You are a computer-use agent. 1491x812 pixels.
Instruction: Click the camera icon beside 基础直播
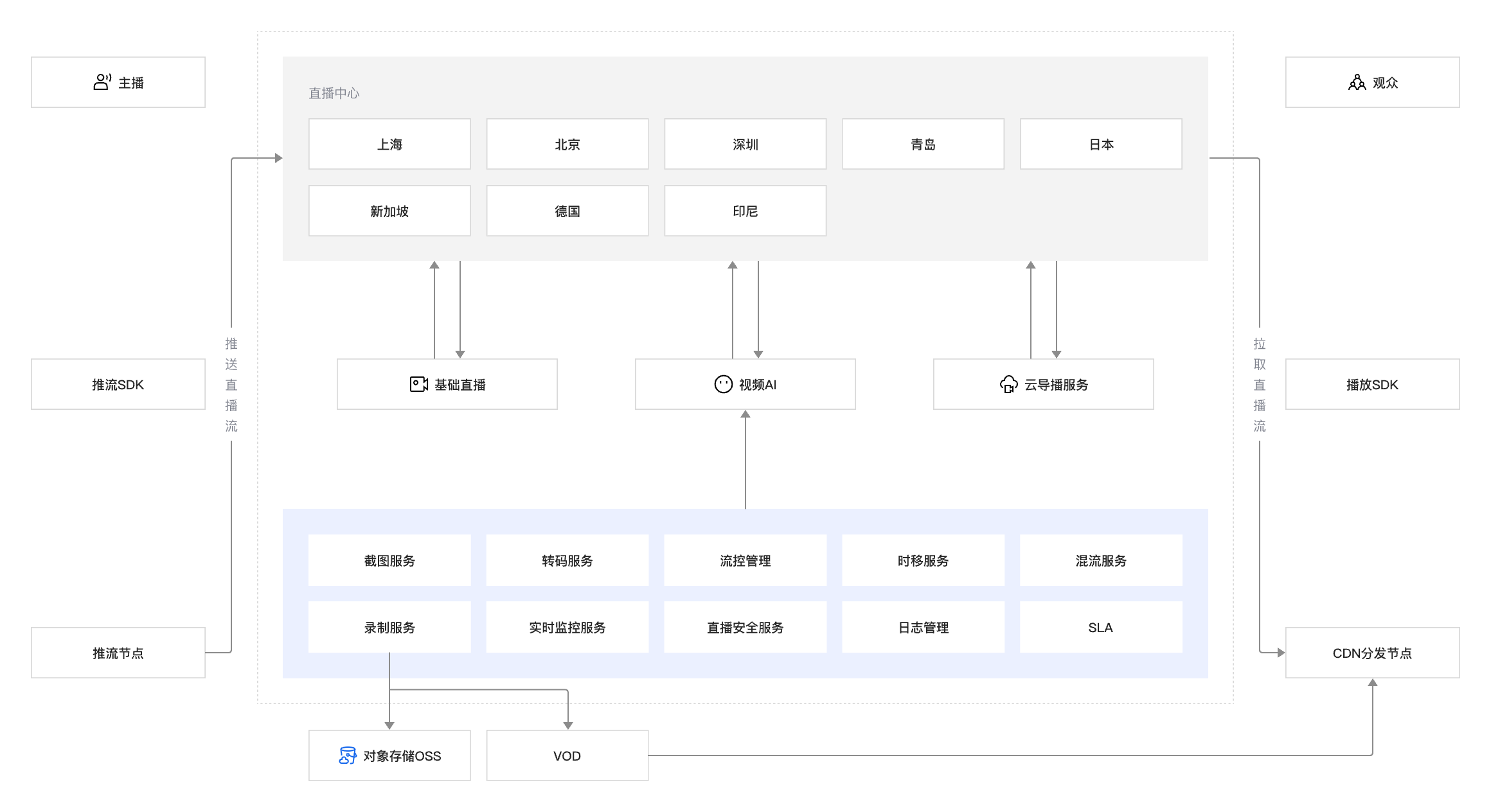coord(419,384)
